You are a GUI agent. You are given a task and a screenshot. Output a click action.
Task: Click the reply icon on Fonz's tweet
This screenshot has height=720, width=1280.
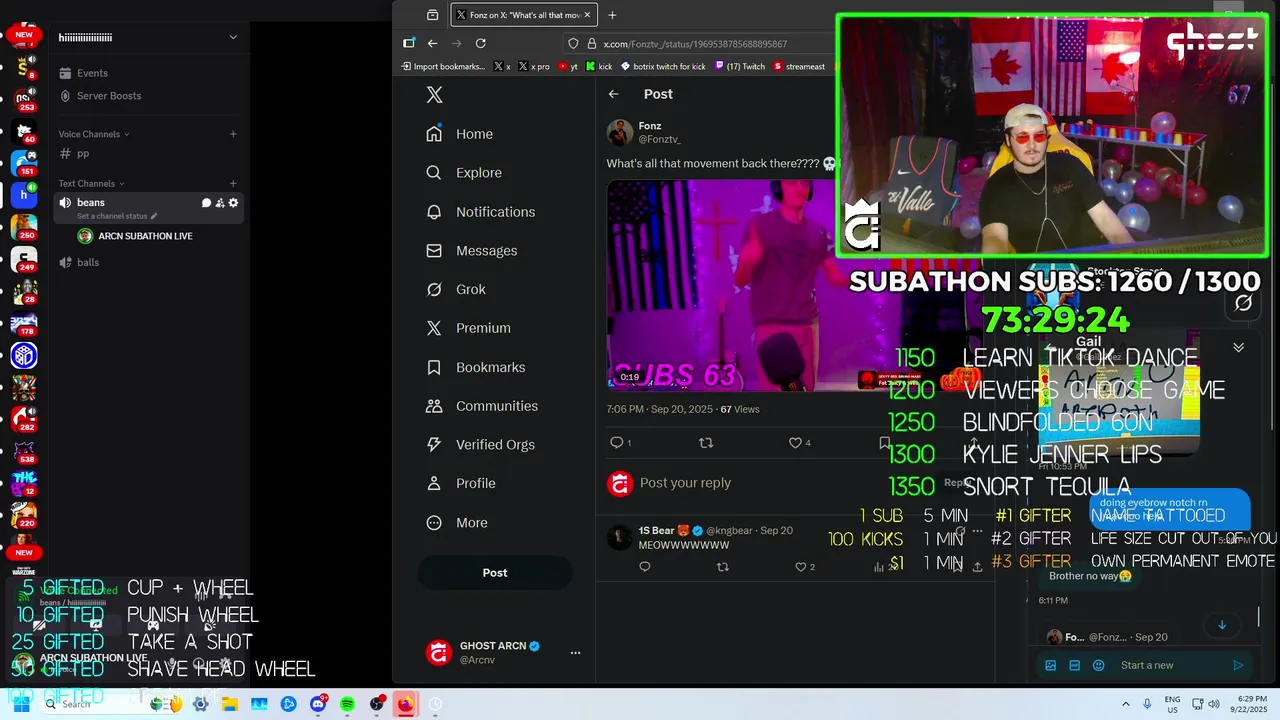(617, 442)
